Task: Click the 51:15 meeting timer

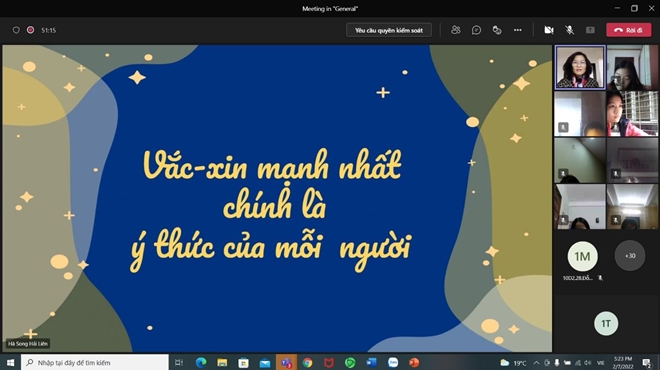Action: pos(48,30)
